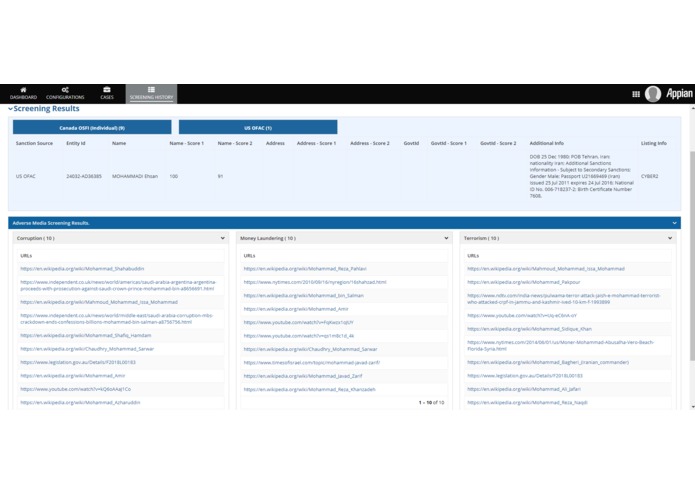The image size is (695, 494).
Task: Open the app grid navigation menu
Action: pyautogui.click(x=636, y=94)
